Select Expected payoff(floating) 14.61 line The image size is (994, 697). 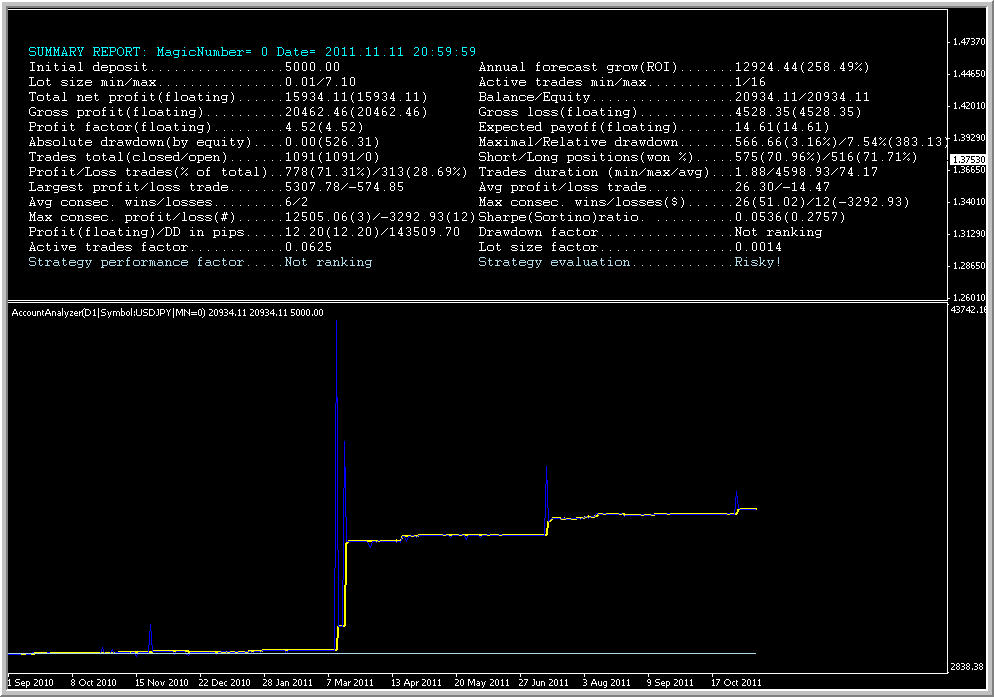[654, 127]
